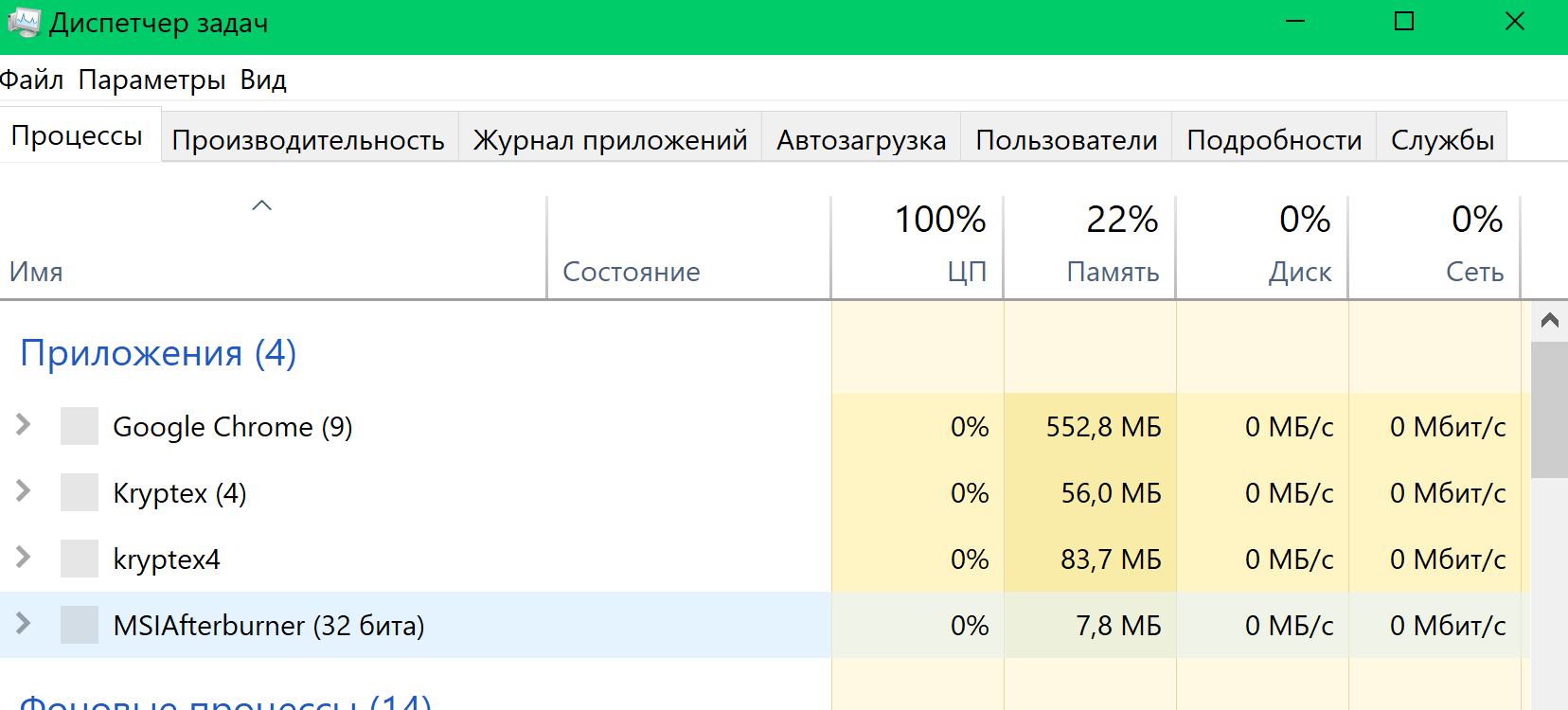Click the MSIAfterburner process icon
The image size is (1568, 710).
tap(80, 625)
